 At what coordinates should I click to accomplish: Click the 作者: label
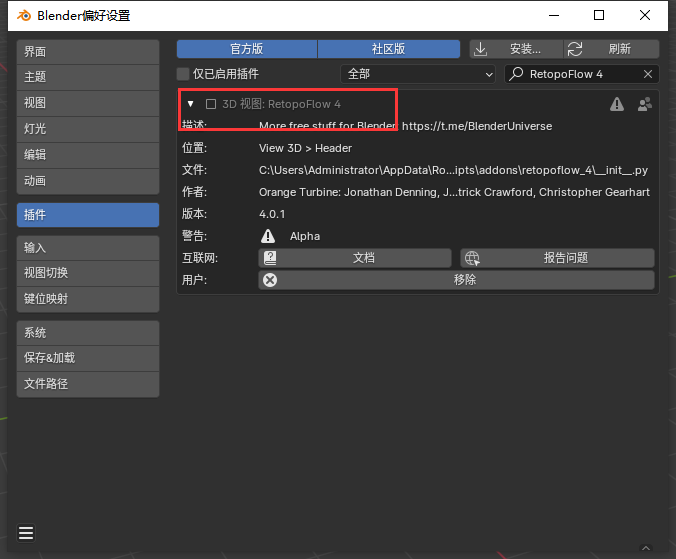tap(194, 192)
